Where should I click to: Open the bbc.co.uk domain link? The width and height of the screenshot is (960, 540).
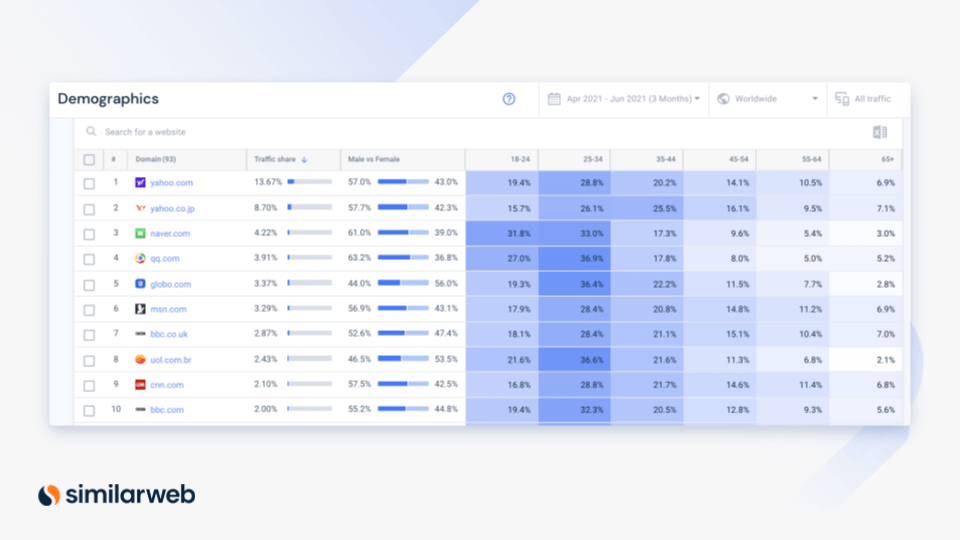(172, 335)
